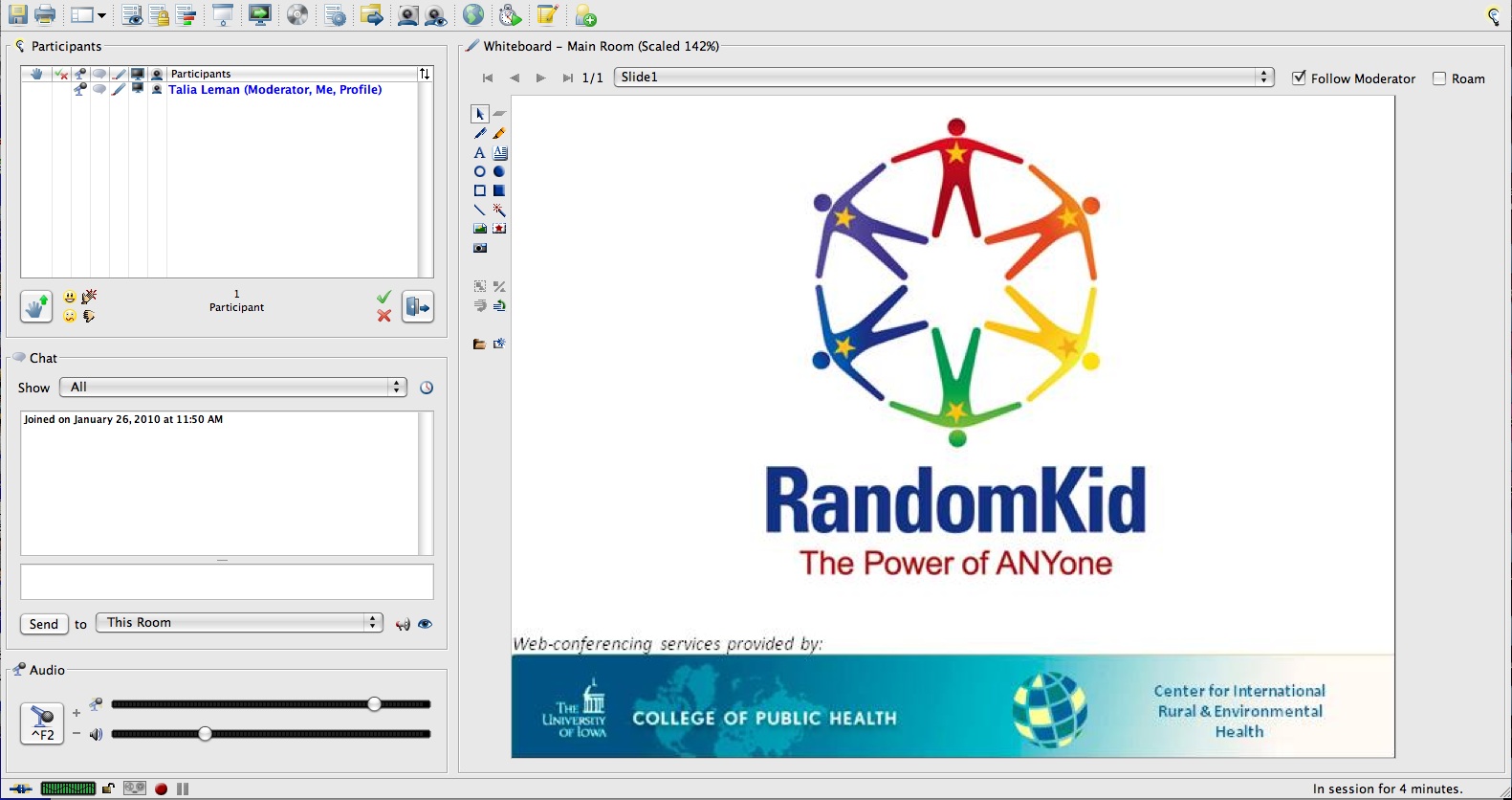Image resolution: width=1512 pixels, height=800 pixels.
Task: Select the whiteboard pointer selection tool
Action: coord(480,114)
